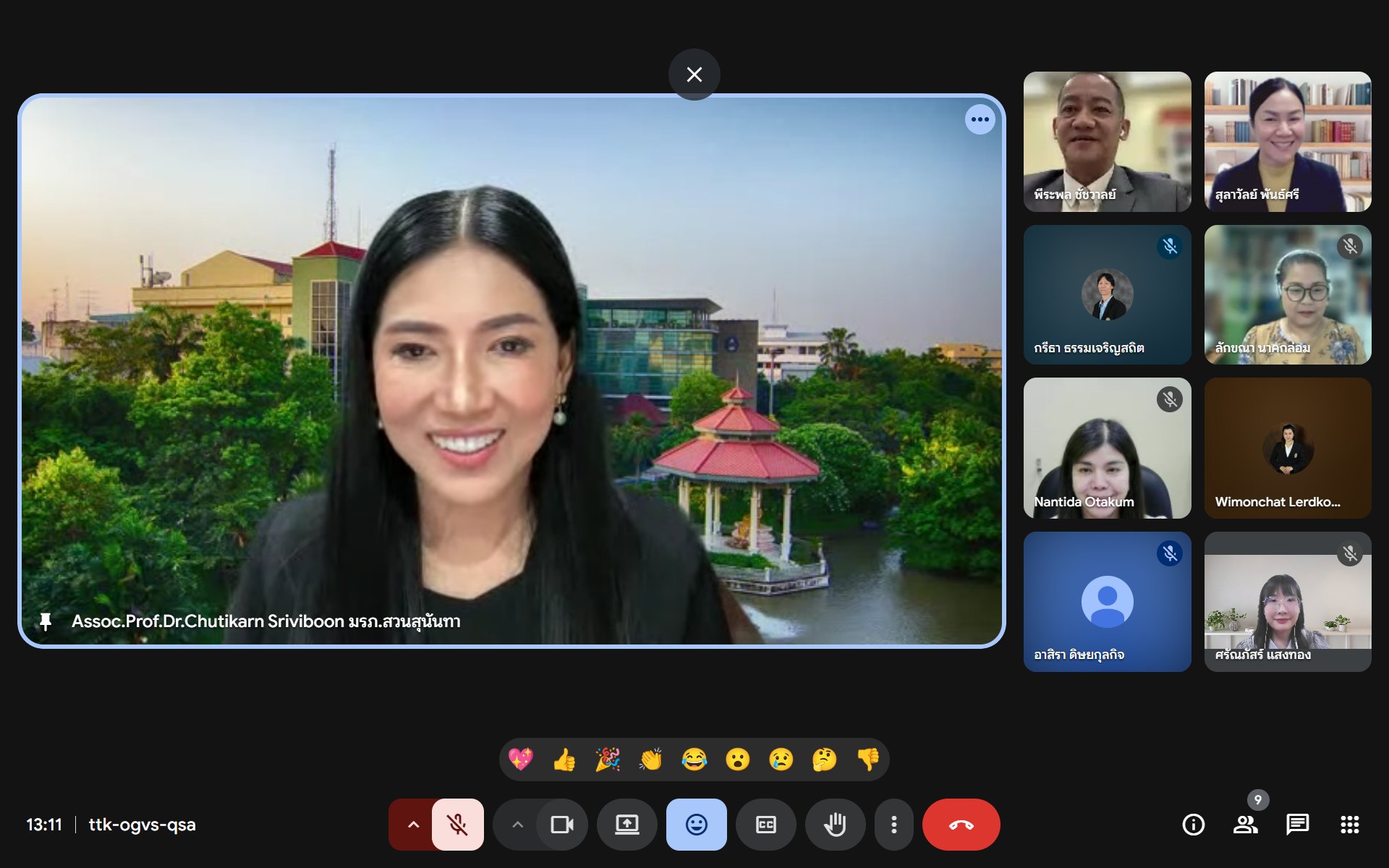Toggle the camera on or off
The height and width of the screenshot is (868, 1389).
click(562, 825)
